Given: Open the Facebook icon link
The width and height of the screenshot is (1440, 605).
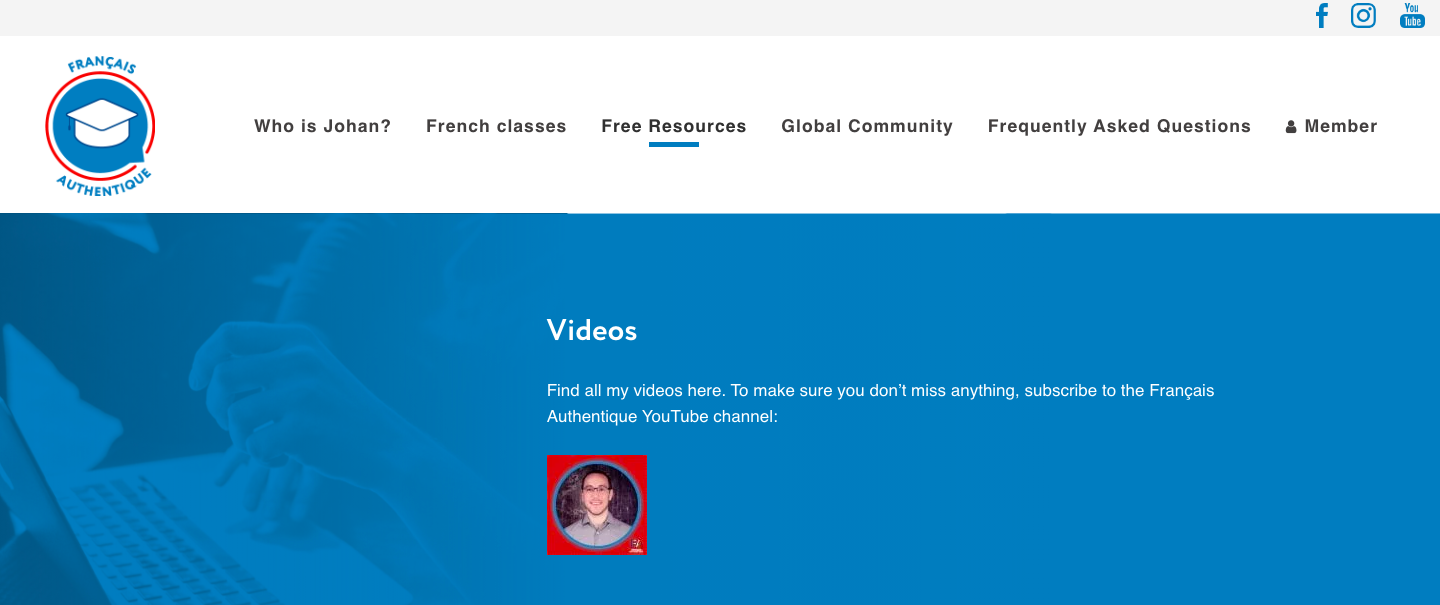Looking at the screenshot, I should click(1321, 16).
